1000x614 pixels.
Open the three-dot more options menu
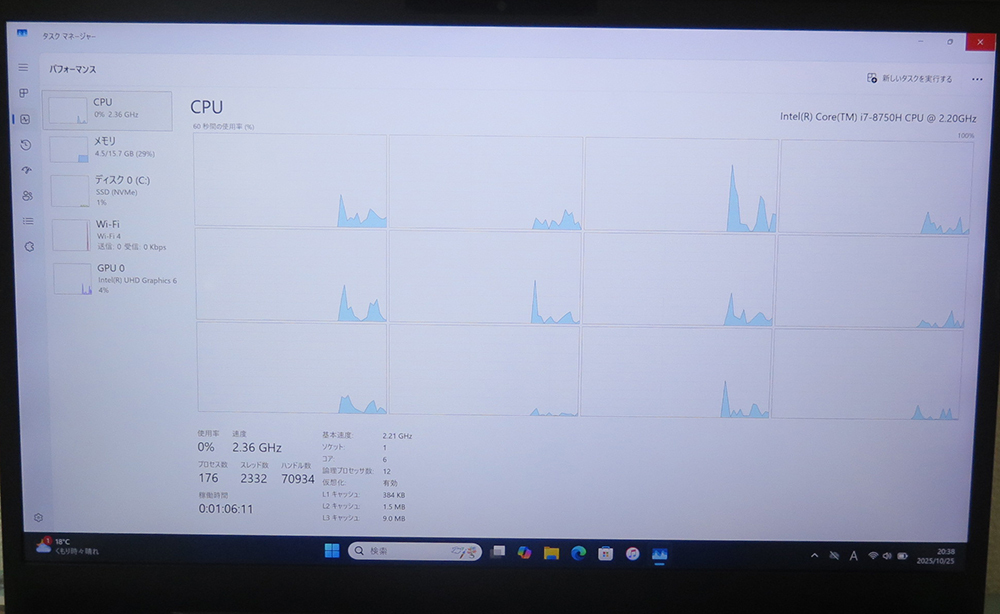coord(977,79)
